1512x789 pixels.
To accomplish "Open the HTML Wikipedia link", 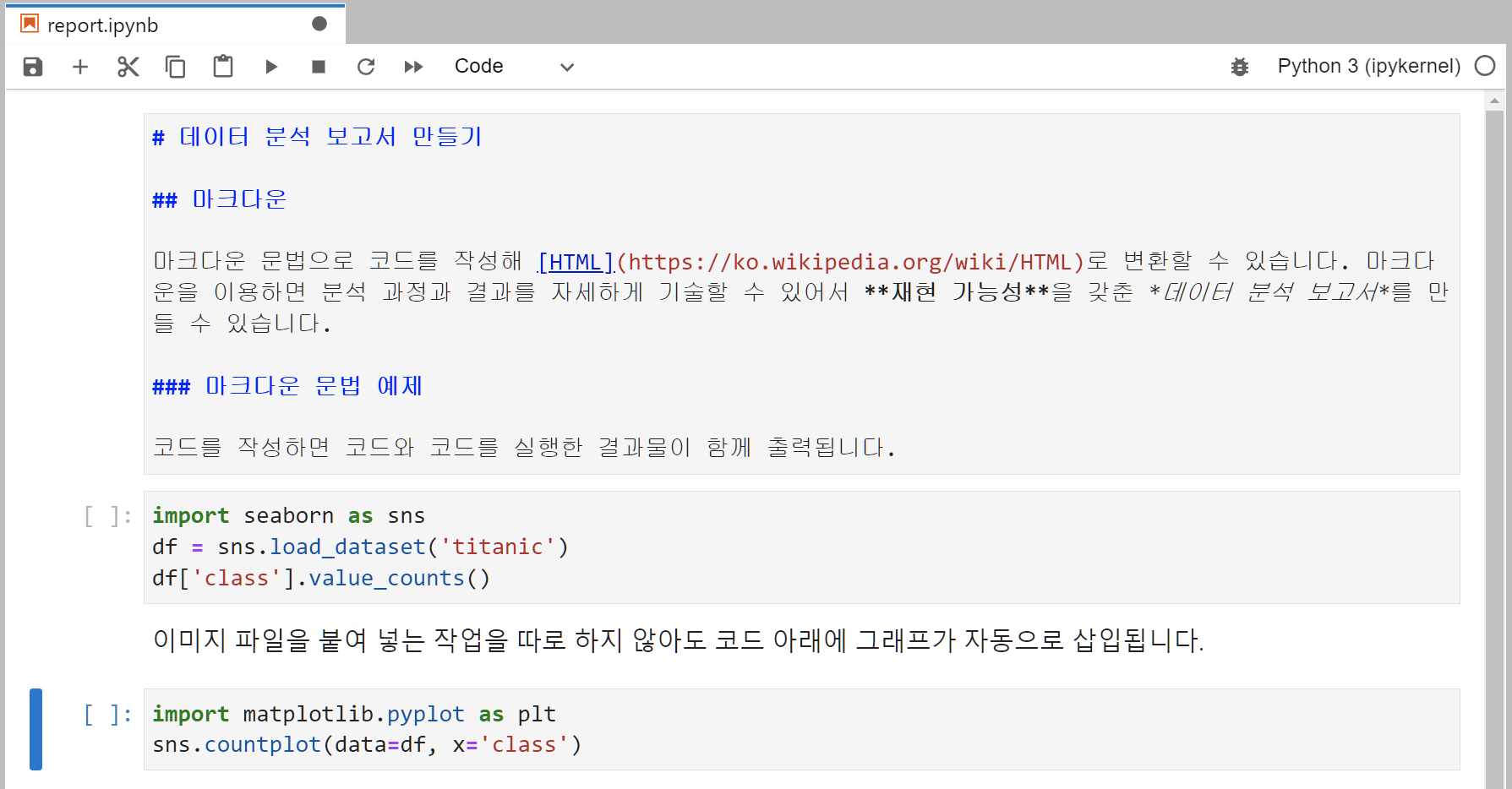I will click(576, 261).
